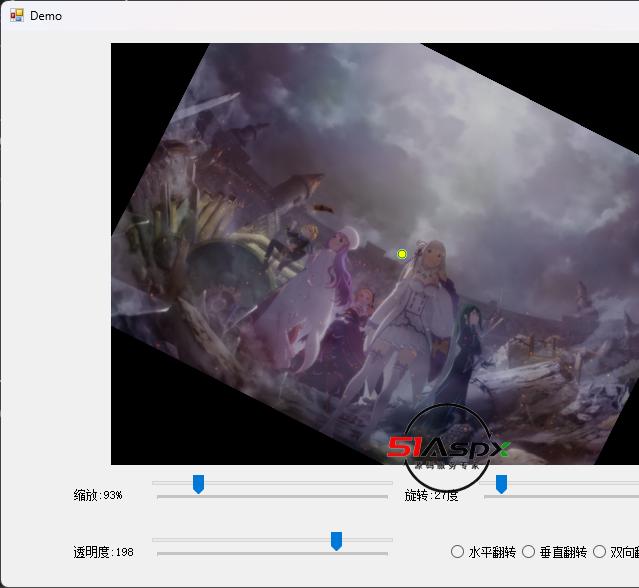The height and width of the screenshot is (588, 639).
Task: Click the 旋转 degrees label
Action: tap(431, 496)
